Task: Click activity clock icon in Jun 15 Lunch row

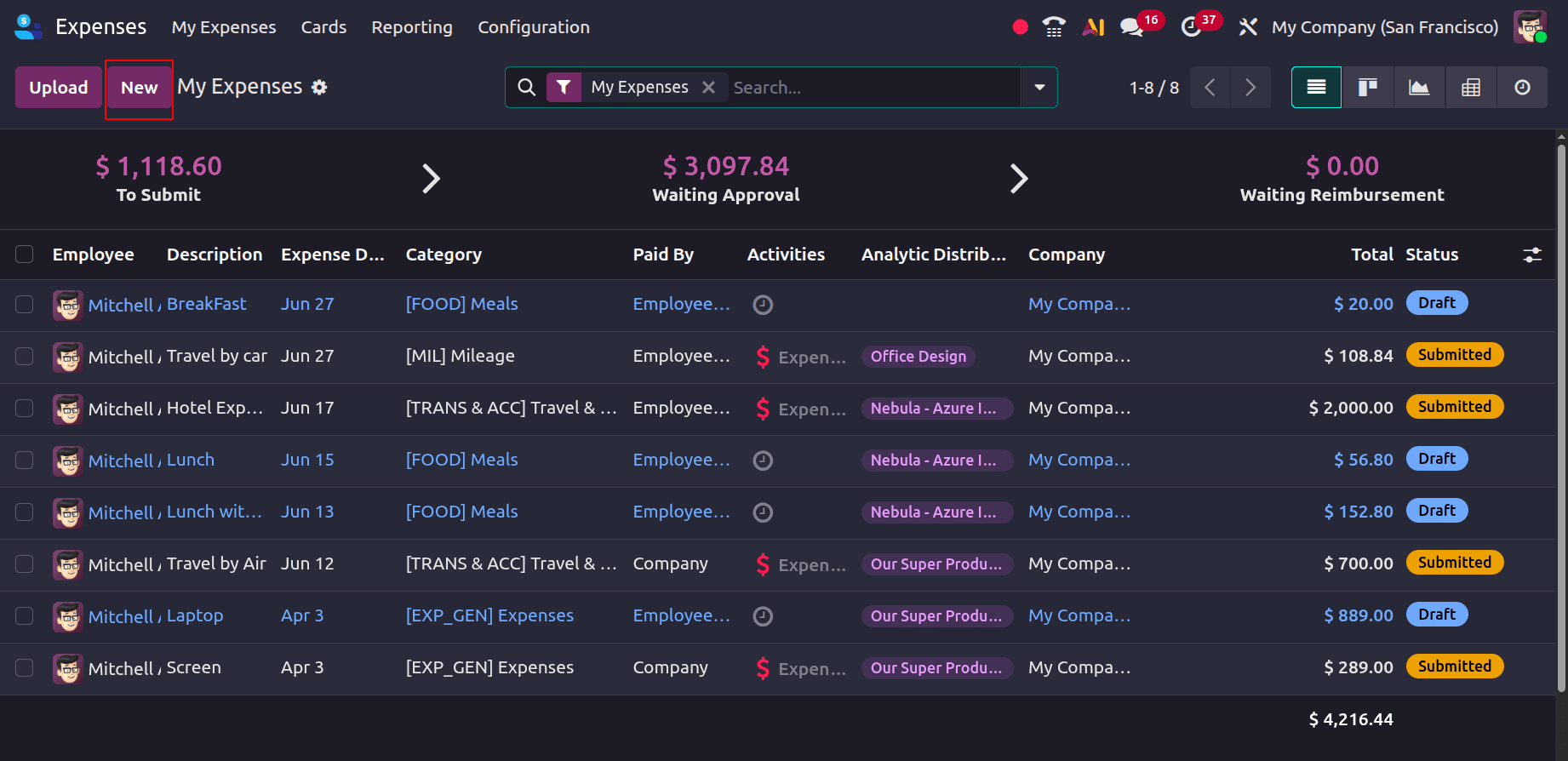Action: pos(763,461)
